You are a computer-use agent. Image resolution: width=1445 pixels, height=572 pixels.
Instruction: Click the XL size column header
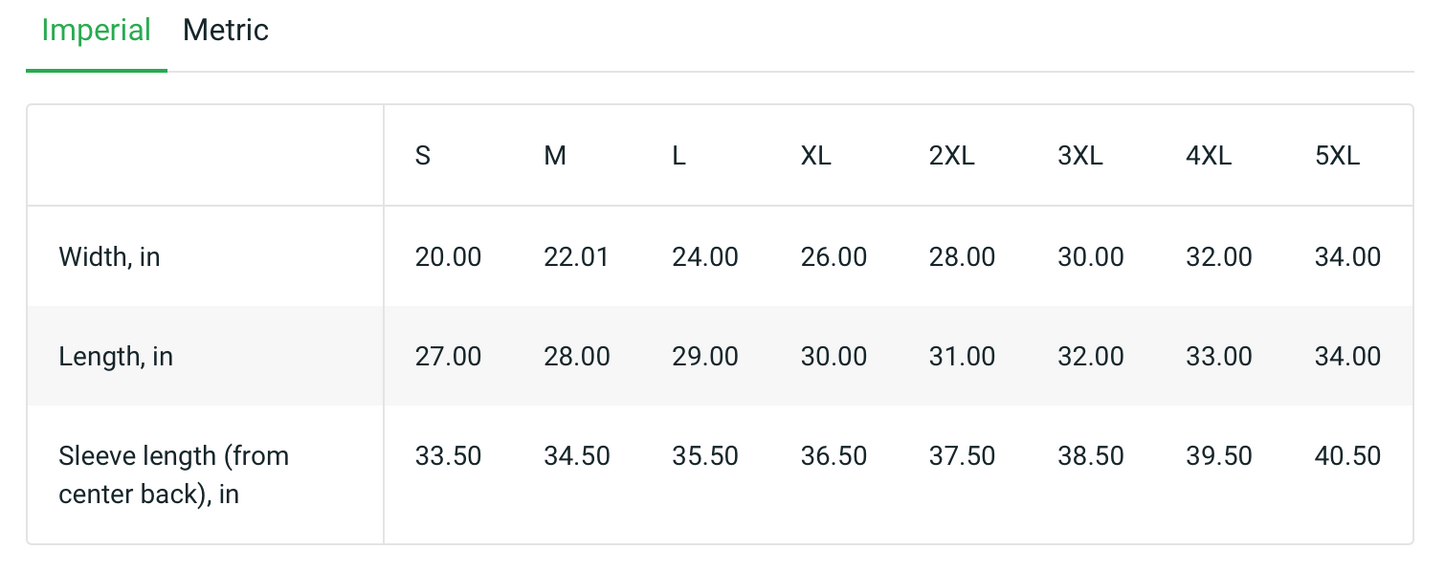click(x=816, y=156)
